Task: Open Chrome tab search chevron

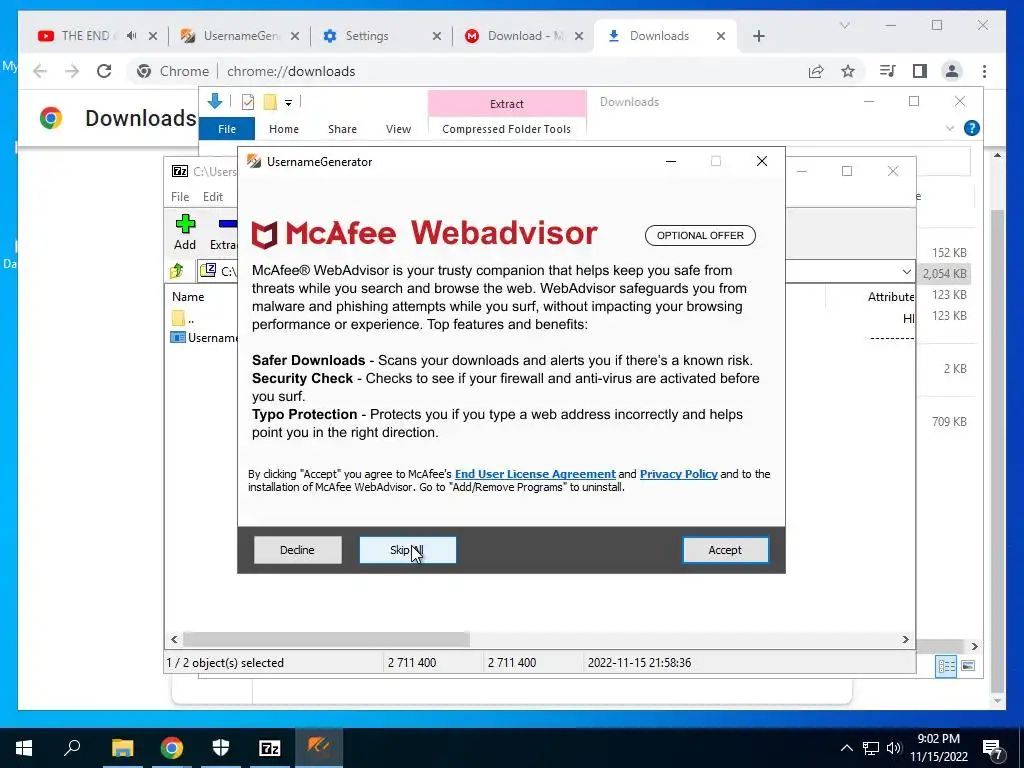Action: click(844, 25)
